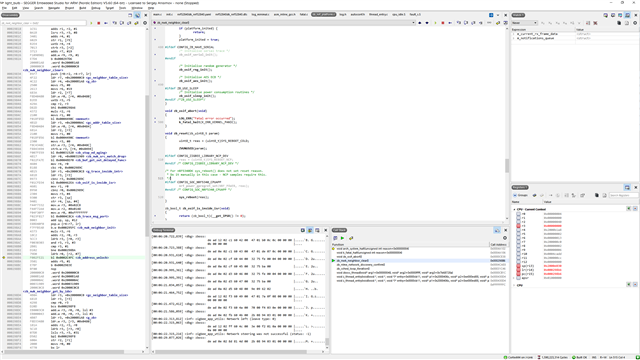Click the yellow icon in Call Stack toolbar
Viewport: 640px width, 360px height.
(351, 238)
